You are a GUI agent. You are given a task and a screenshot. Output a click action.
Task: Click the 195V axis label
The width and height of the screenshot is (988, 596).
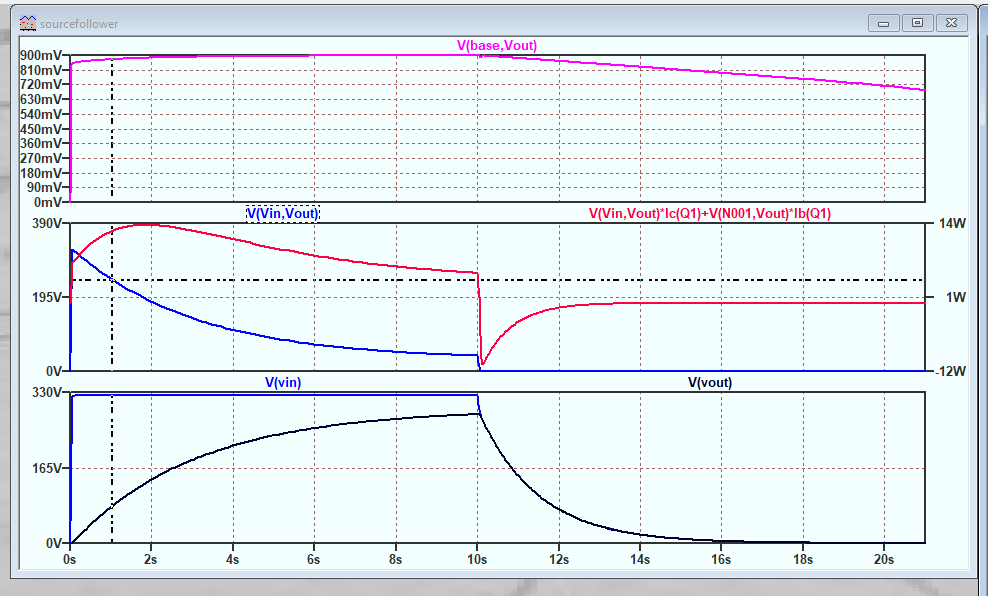coord(46,297)
